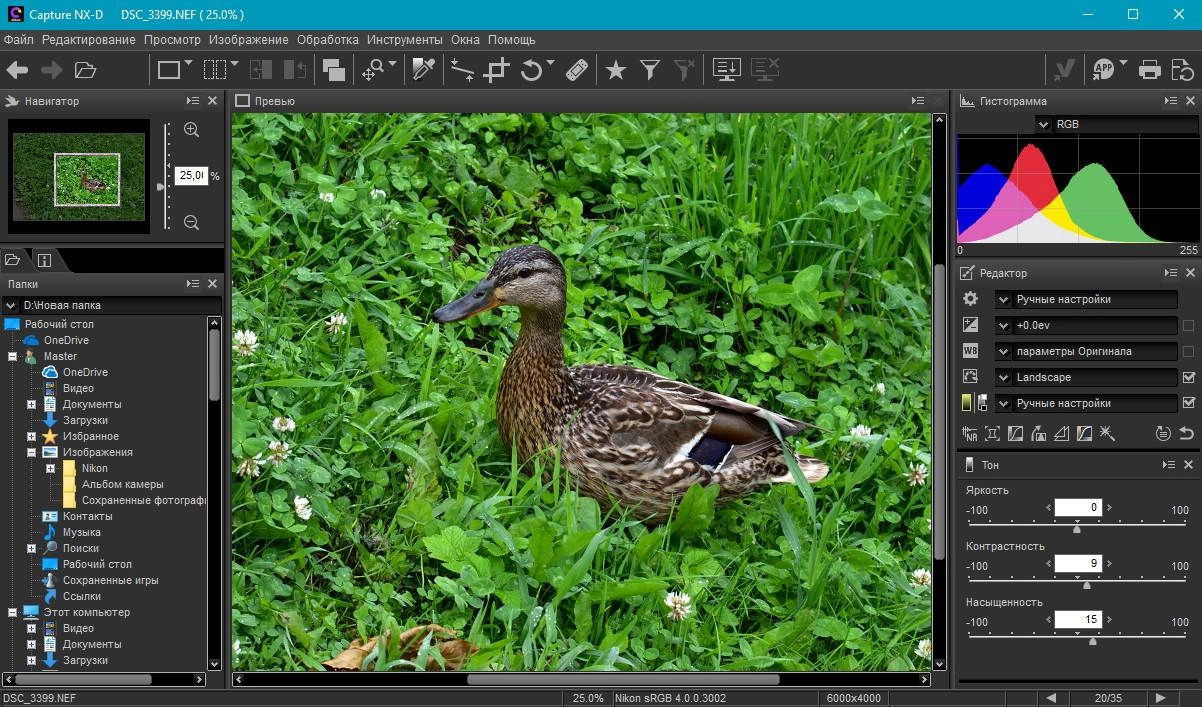Click the open folder toolbar icon

85,70
